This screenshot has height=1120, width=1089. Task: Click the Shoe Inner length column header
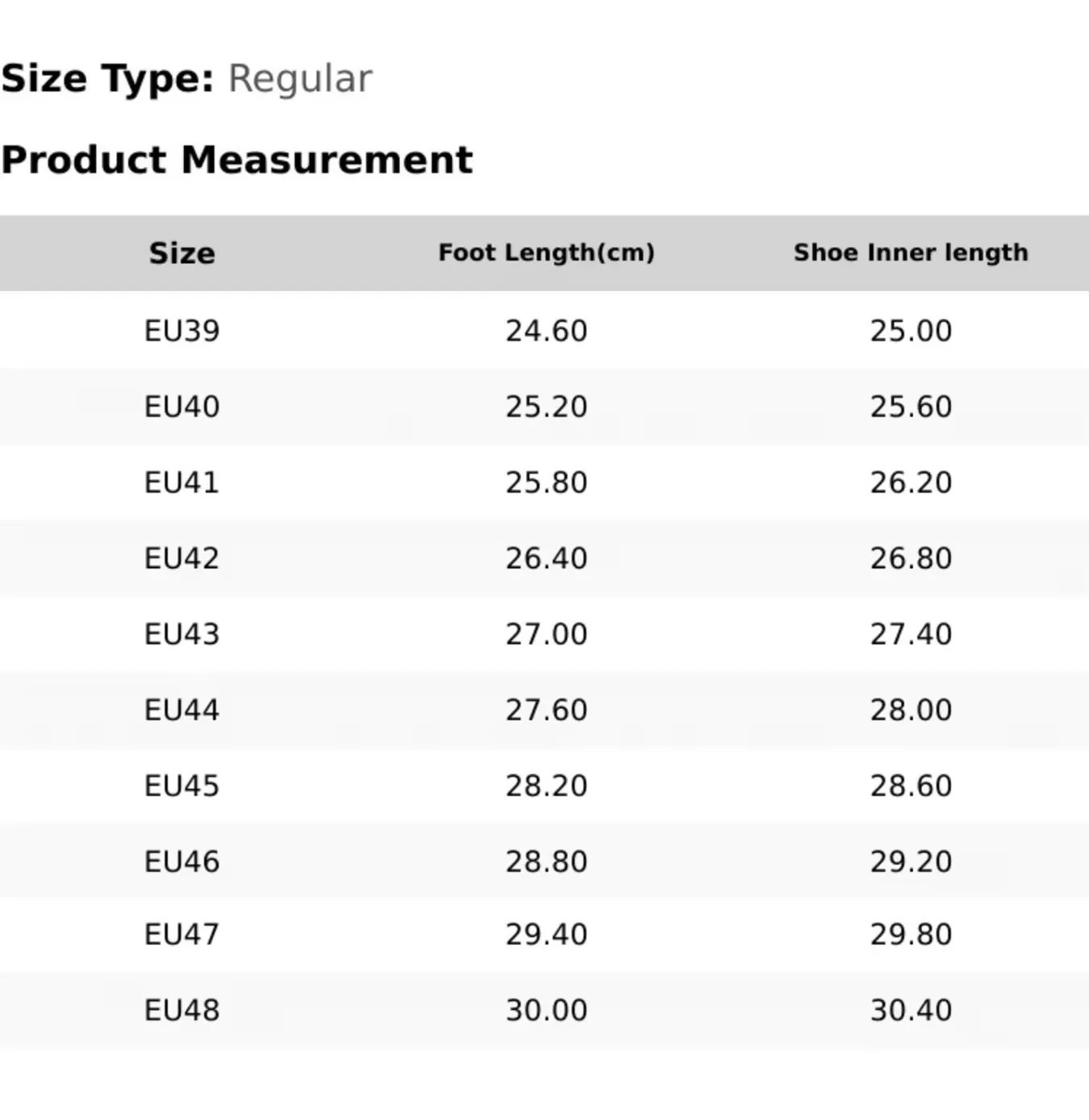[911, 253]
